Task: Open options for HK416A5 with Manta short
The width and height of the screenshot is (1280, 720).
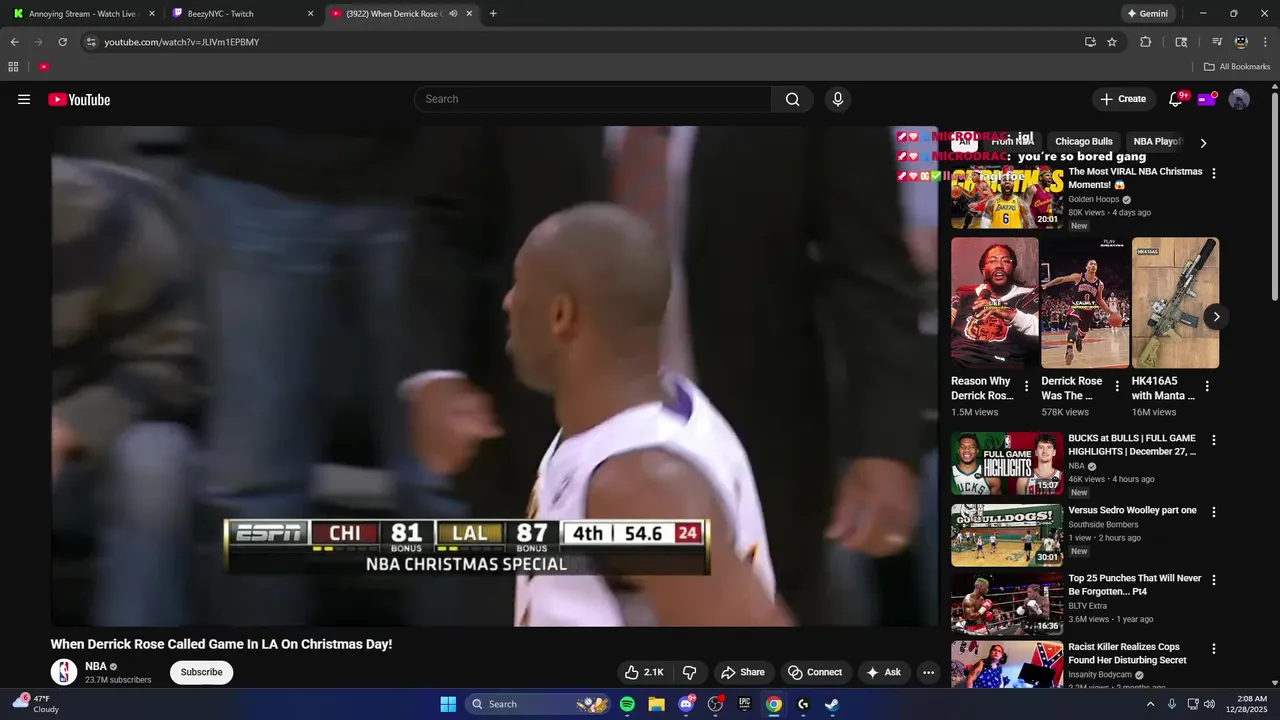Action: [x=1207, y=386]
